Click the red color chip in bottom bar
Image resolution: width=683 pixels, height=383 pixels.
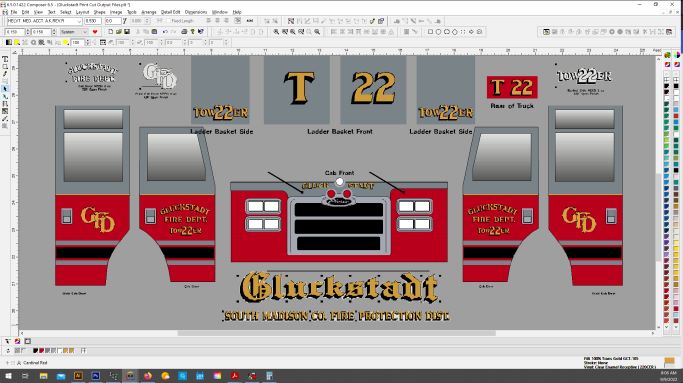[41, 350]
